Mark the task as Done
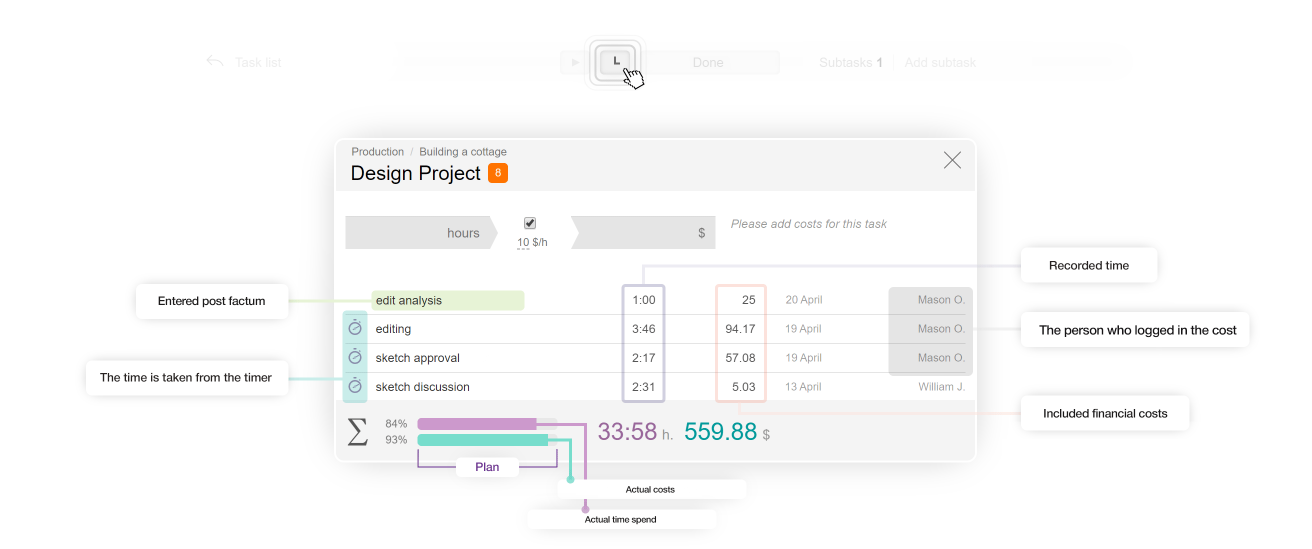 pos(708,62)
